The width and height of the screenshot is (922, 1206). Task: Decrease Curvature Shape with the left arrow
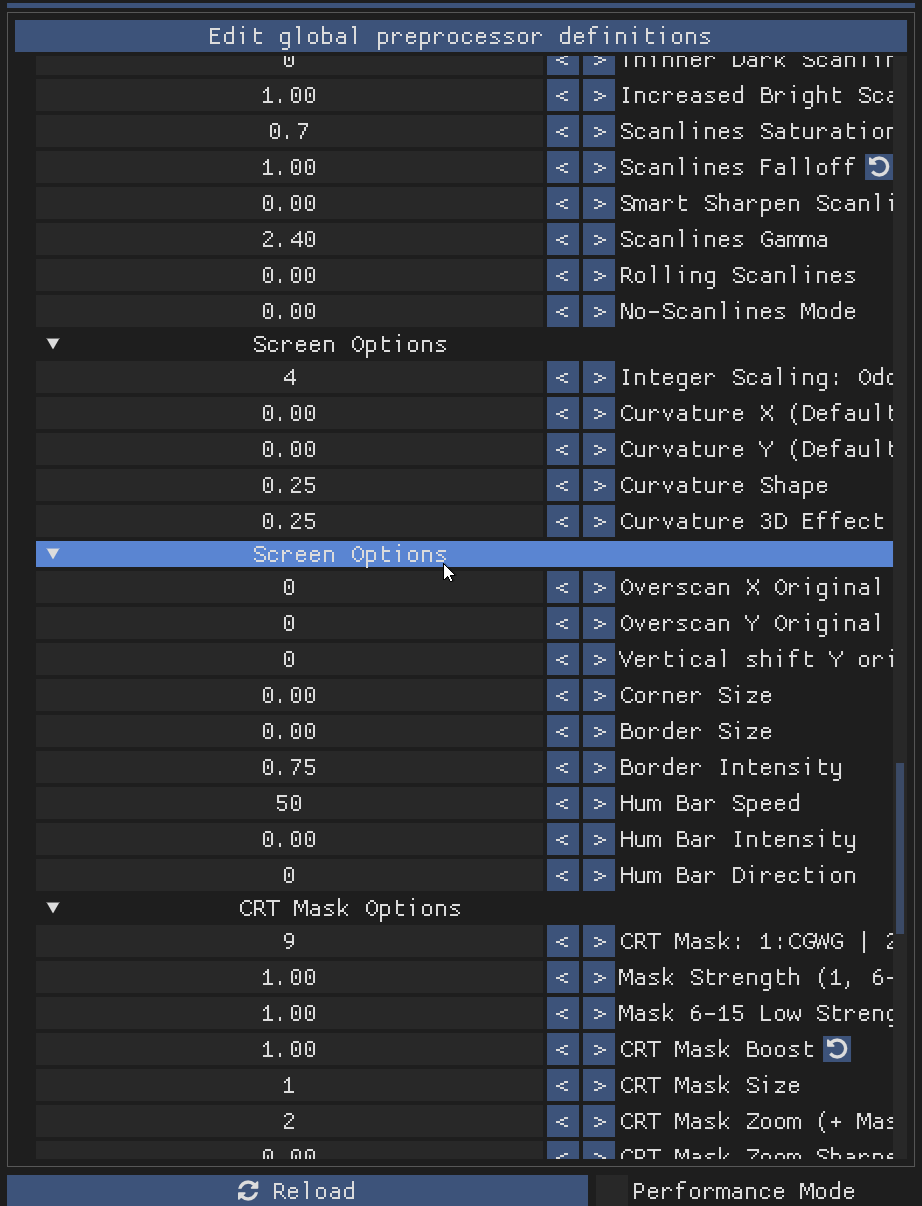click(x=563, y=485)
